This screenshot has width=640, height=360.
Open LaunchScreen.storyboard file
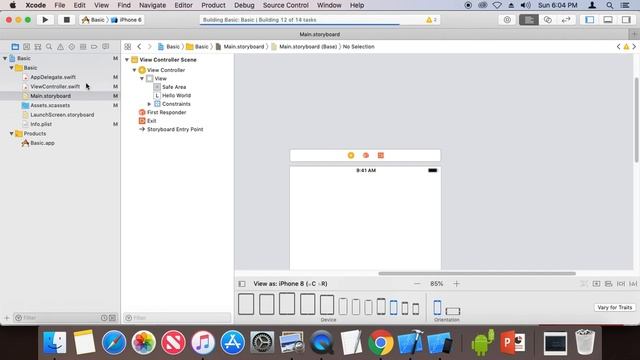62,115
